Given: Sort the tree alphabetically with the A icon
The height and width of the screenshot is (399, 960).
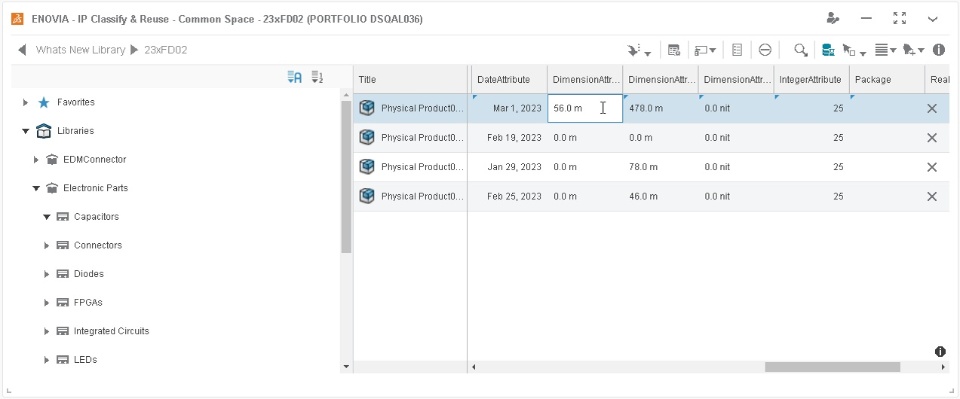Looking at the screenshot, I should pyautogui.click(x=294, y=77).
